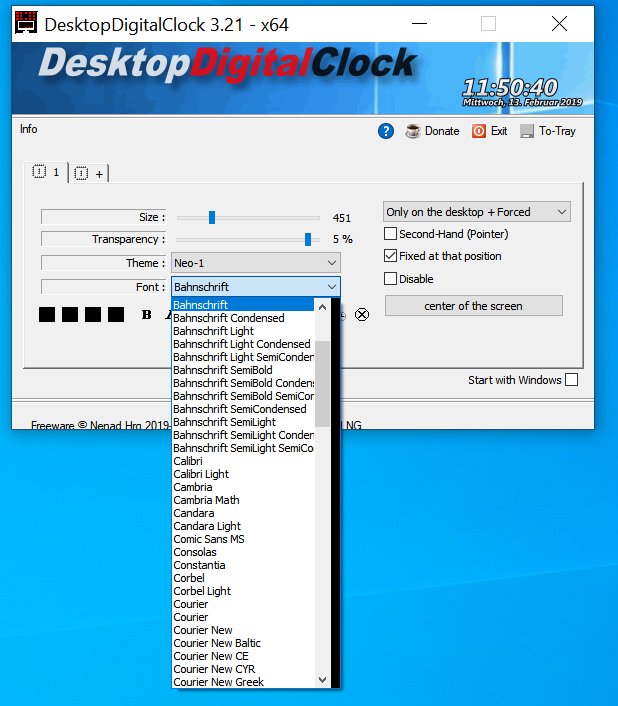Click the circled X icon near swatches
The width and height of the screenshot is (618, 706).
(362, 314)
